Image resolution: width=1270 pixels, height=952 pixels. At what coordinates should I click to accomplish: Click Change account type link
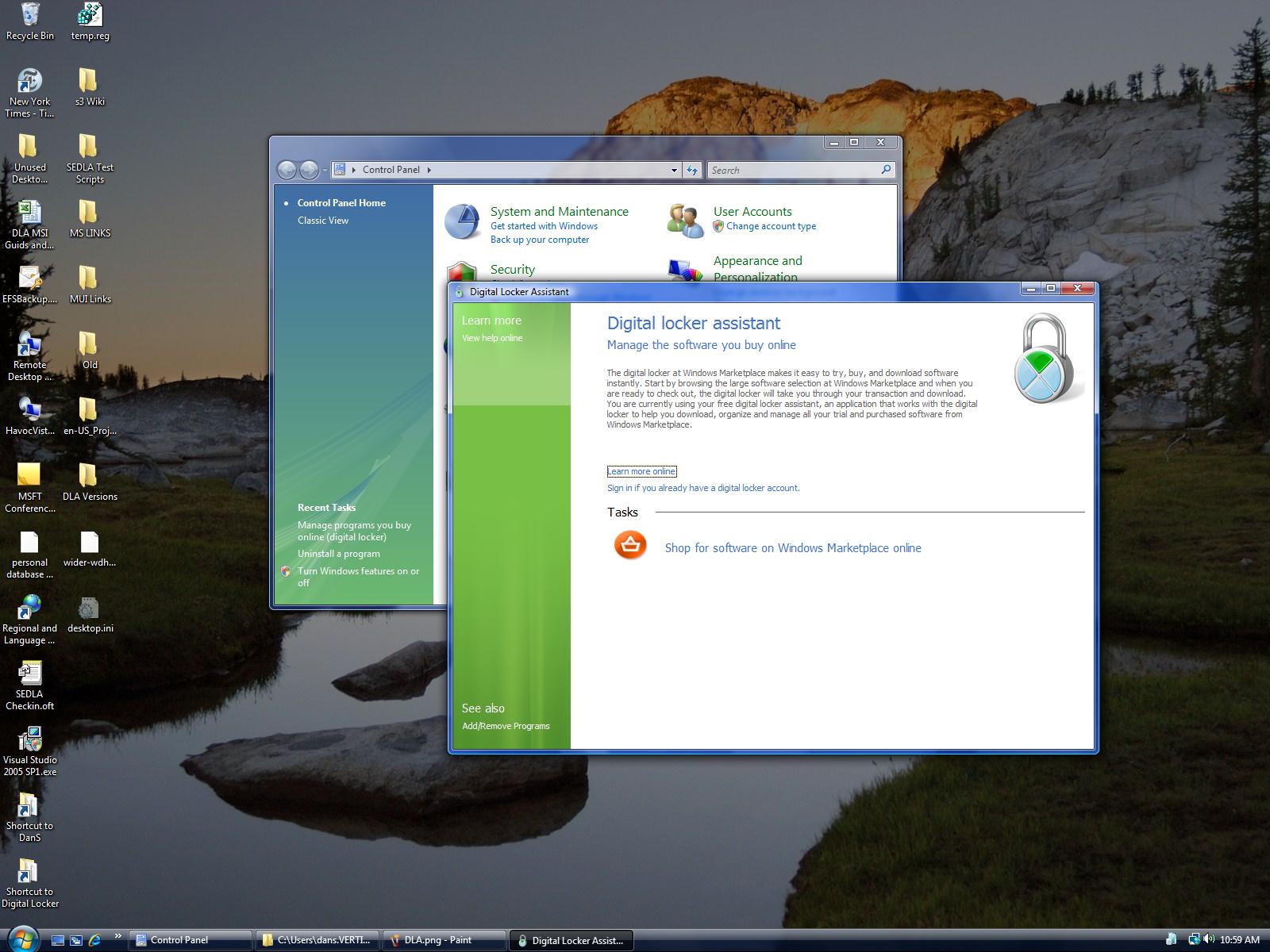click(x=771, y=226)
